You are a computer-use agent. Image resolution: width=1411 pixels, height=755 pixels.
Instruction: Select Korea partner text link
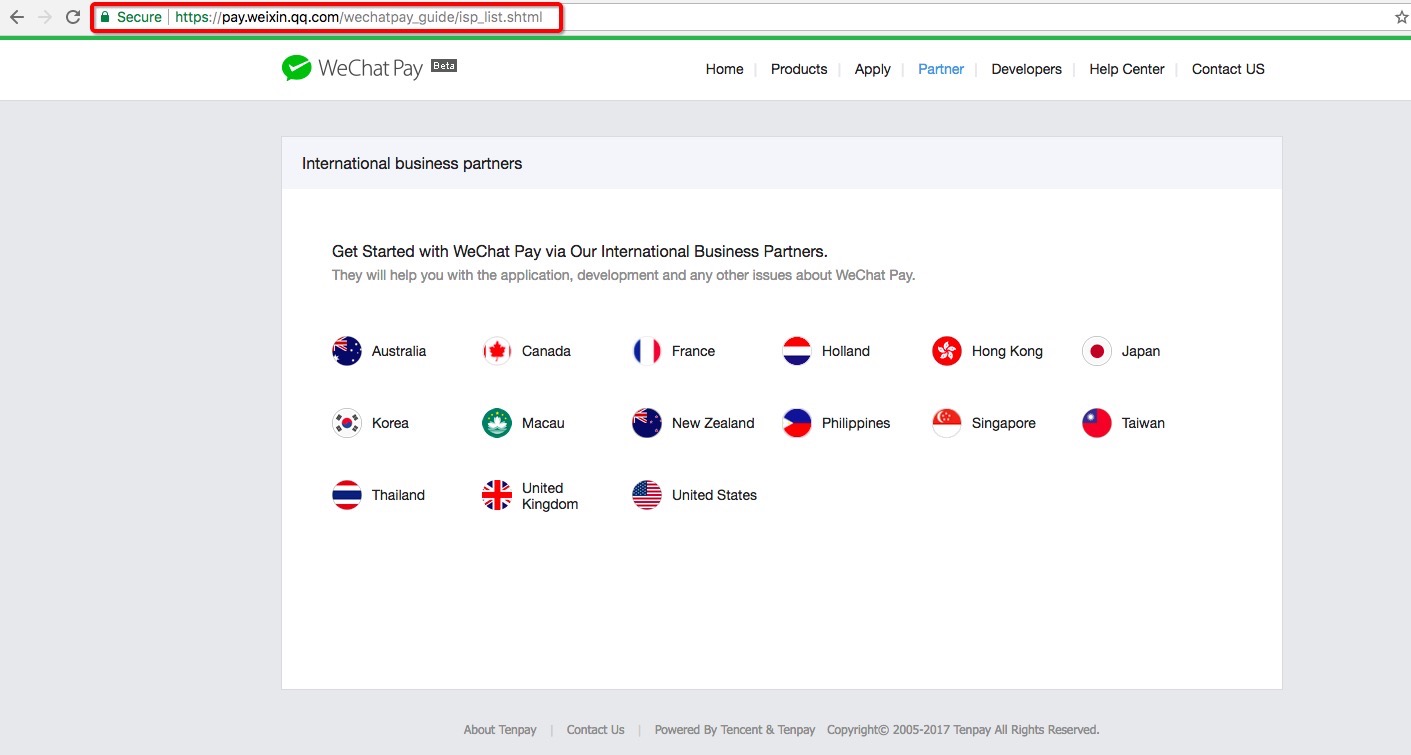tap(390, 423)
